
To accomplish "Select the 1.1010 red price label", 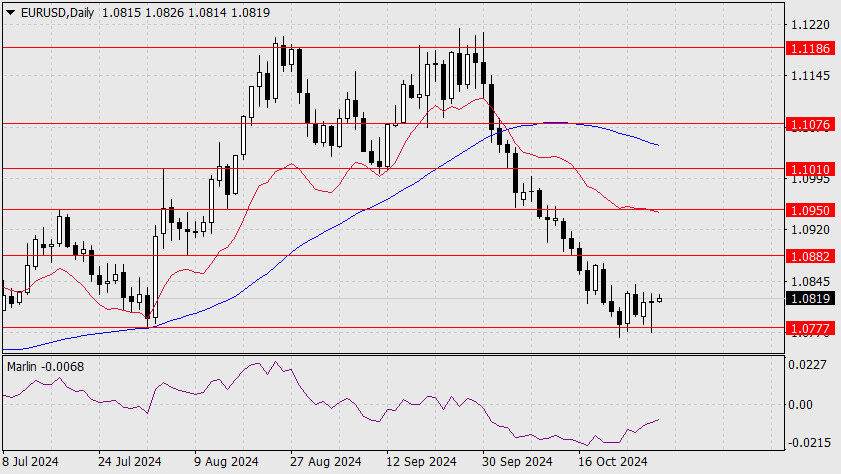I will [x=810, y=169].
